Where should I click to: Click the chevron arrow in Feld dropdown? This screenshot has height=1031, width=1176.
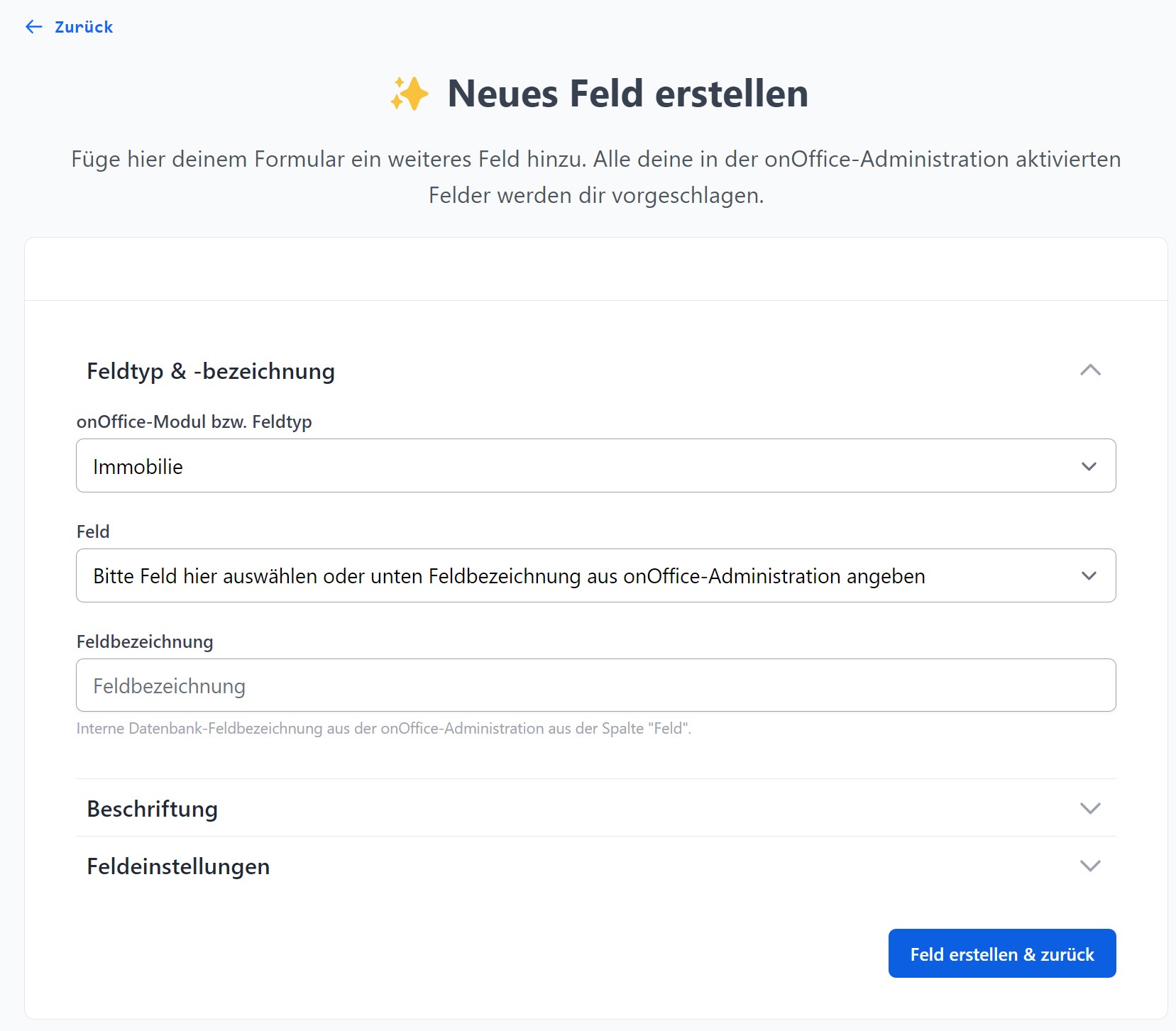(1089, 575)
